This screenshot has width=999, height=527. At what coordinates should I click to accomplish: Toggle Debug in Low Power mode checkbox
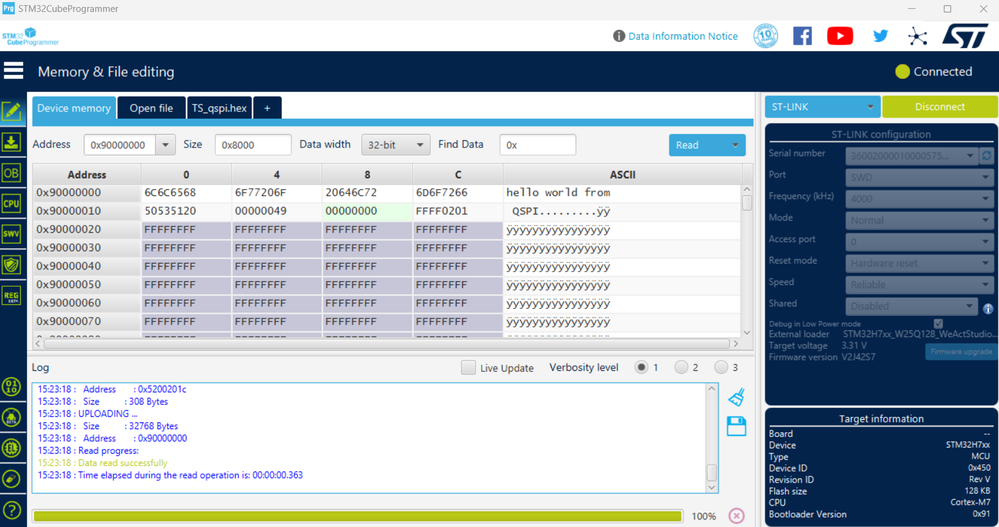pos(938,324)
